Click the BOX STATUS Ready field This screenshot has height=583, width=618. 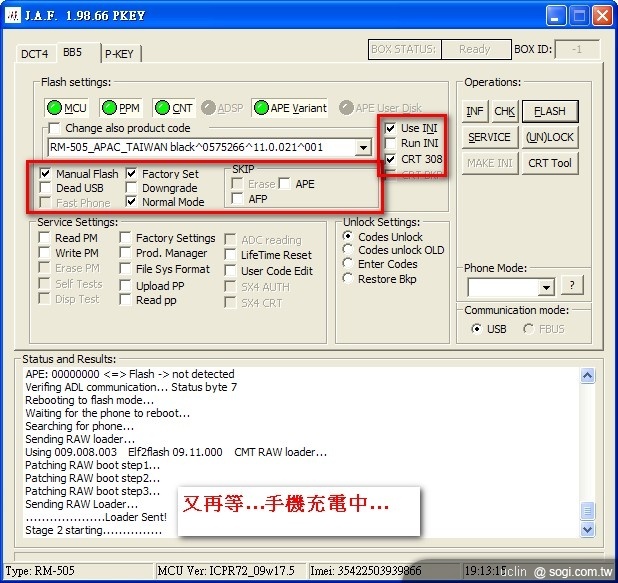point(476,49)
